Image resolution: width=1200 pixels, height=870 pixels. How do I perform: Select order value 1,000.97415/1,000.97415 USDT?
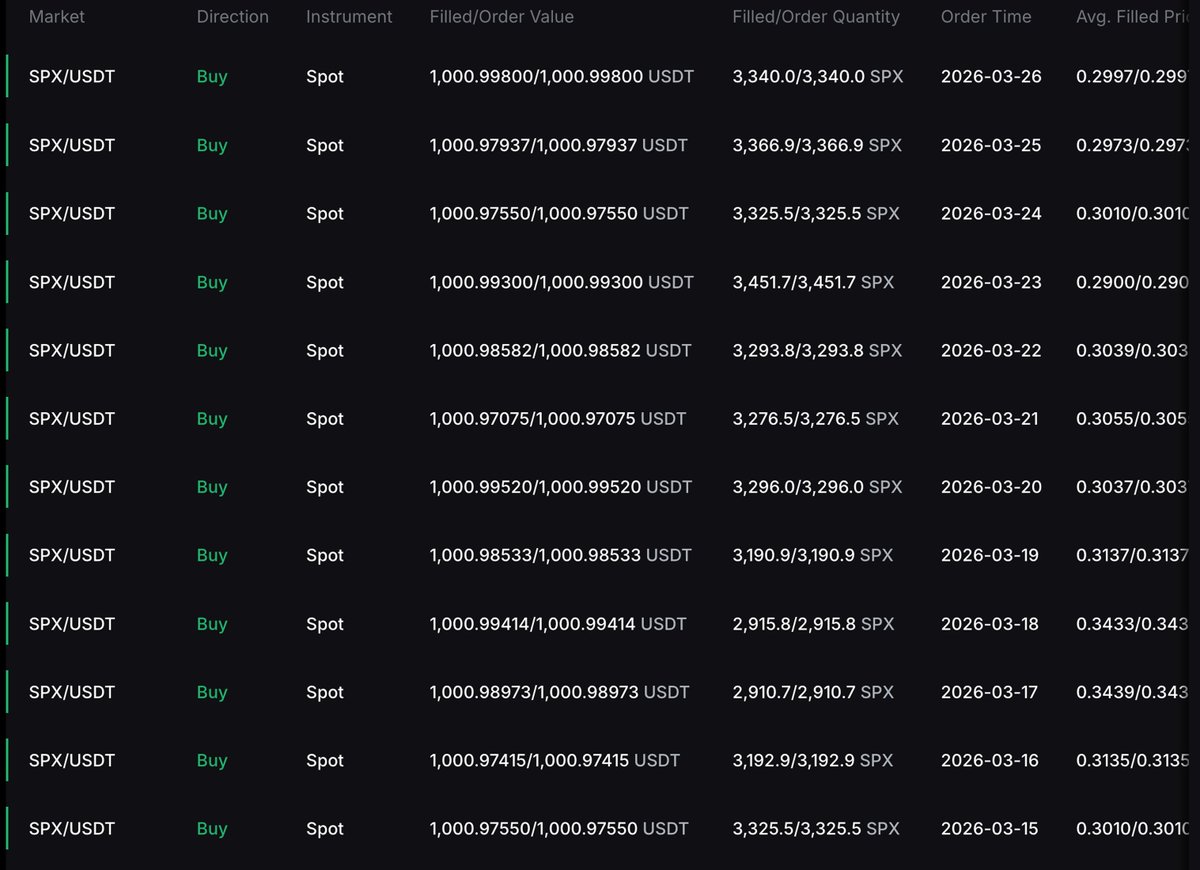(555, 760)
